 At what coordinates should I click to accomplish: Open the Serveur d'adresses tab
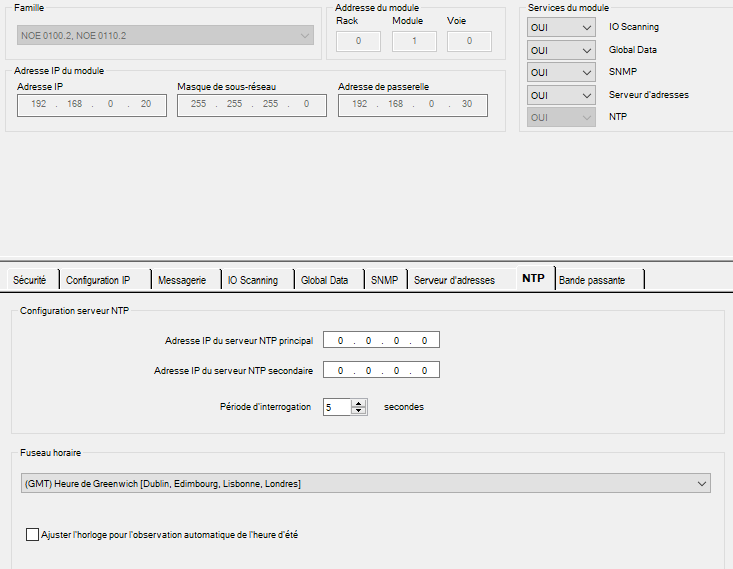click(x=455, y=280)
